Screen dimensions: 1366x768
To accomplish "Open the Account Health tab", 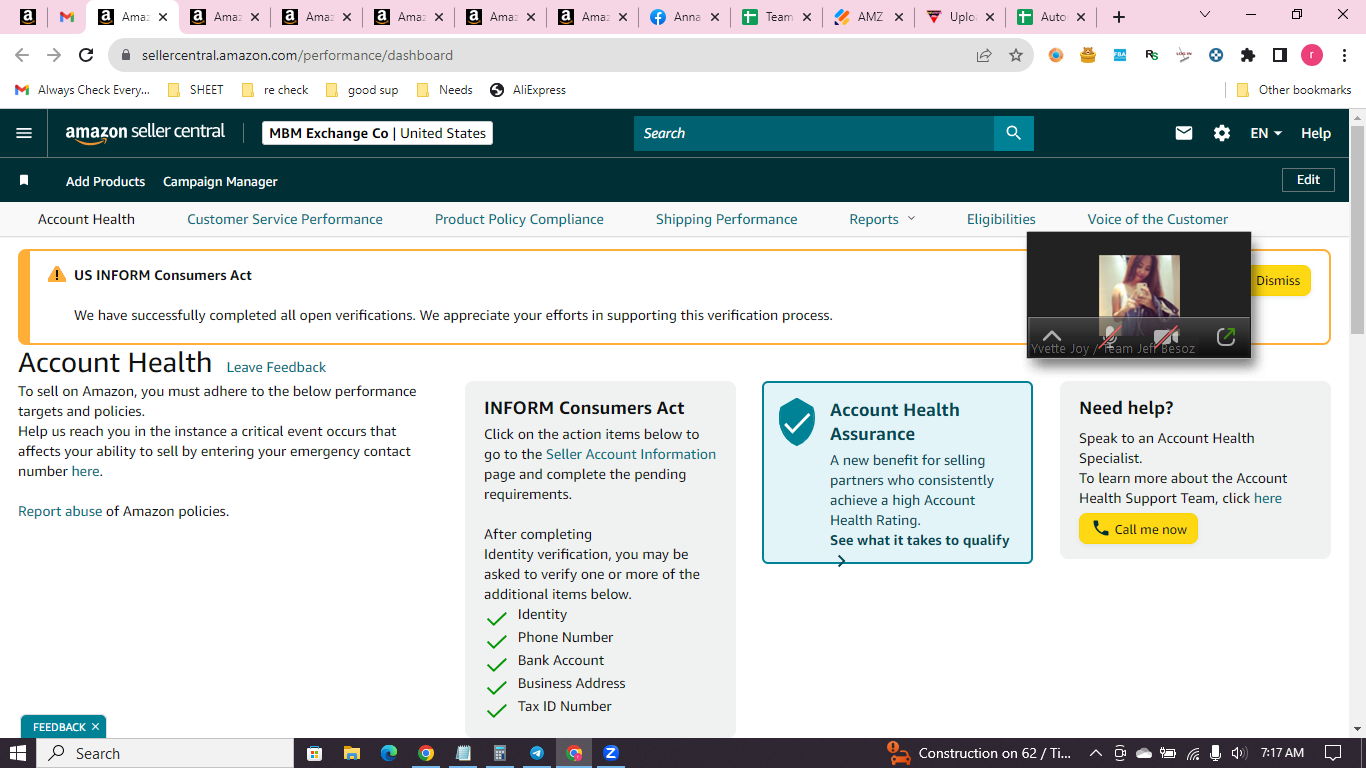I will (86, 219).
